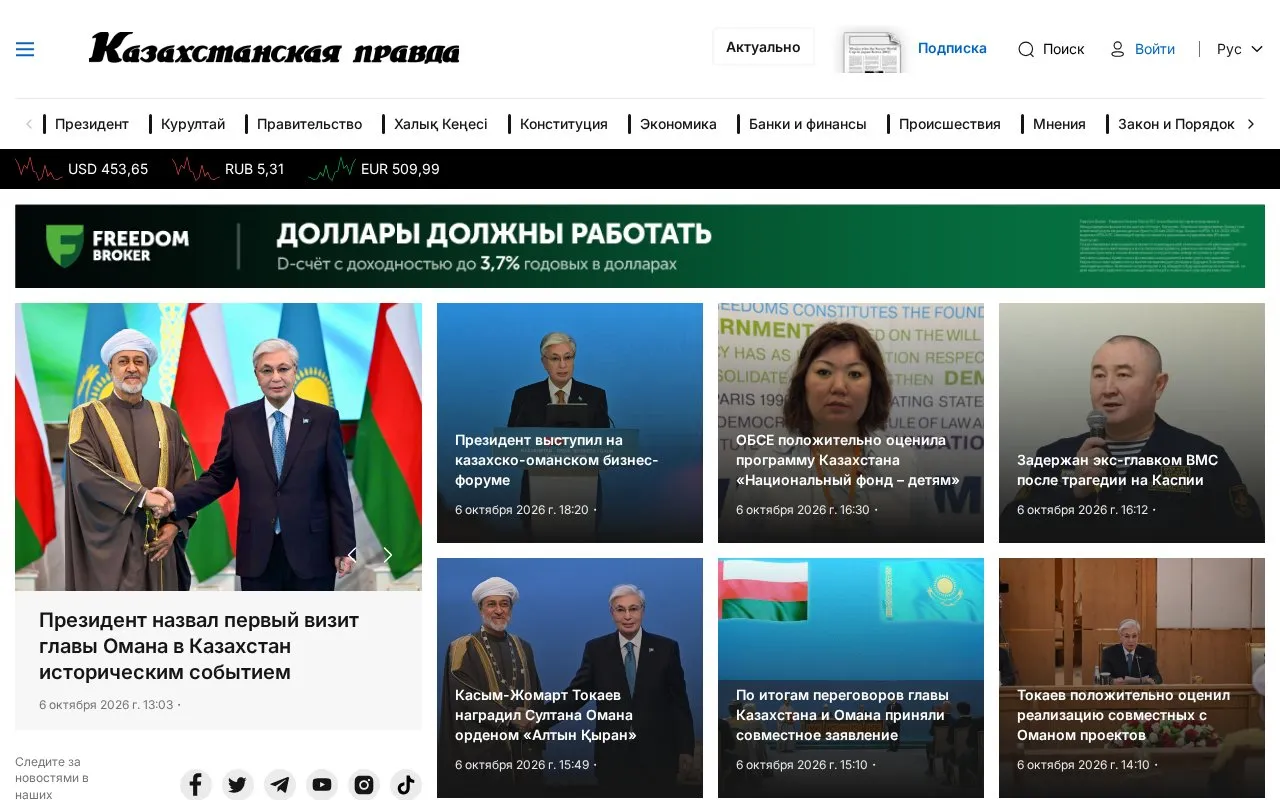The image size is (1280, 800).
Task: Go to Мнения section
Action: point(1059,124)
